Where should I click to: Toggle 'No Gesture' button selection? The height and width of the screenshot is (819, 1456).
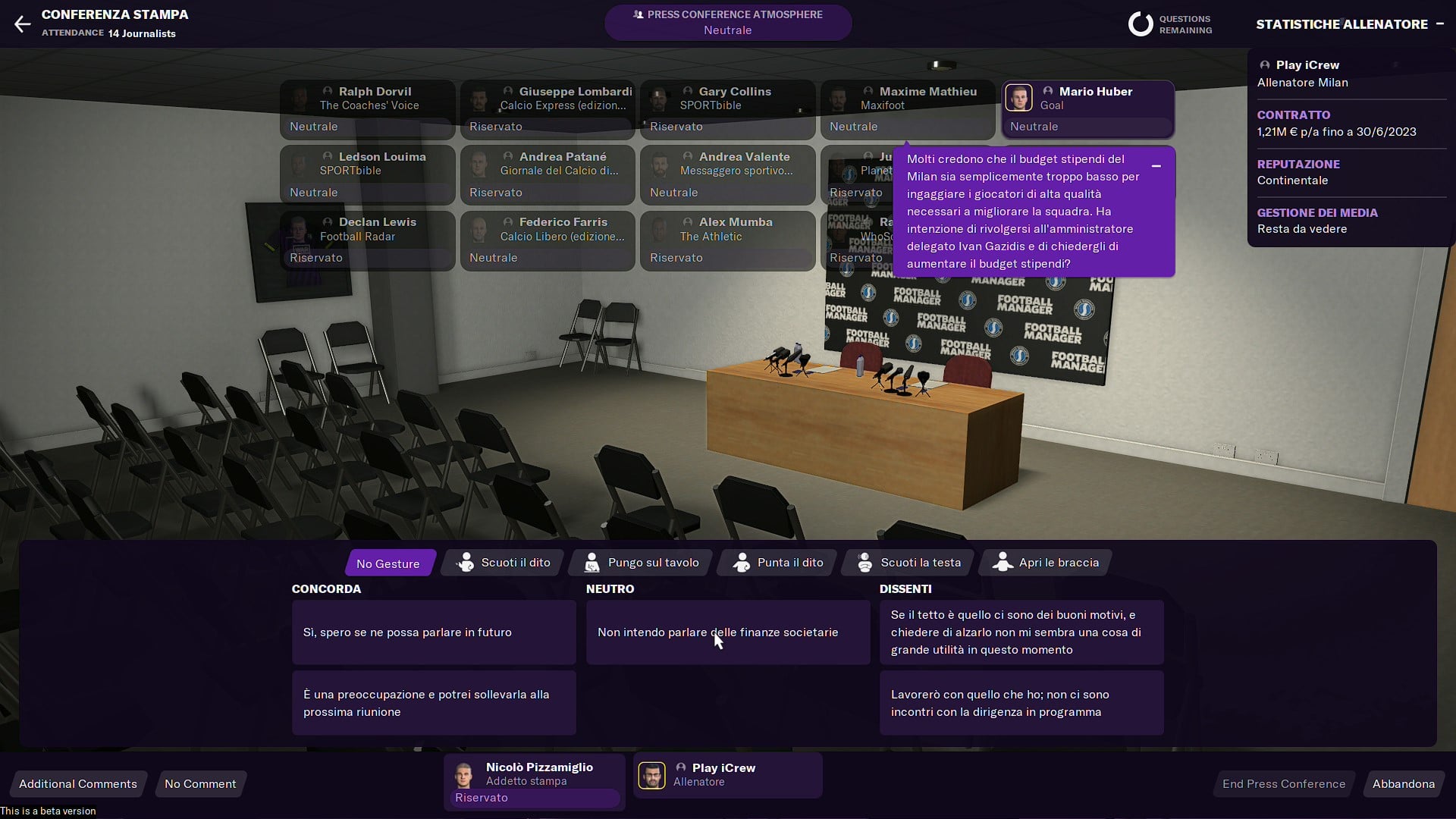pos(389,562)
